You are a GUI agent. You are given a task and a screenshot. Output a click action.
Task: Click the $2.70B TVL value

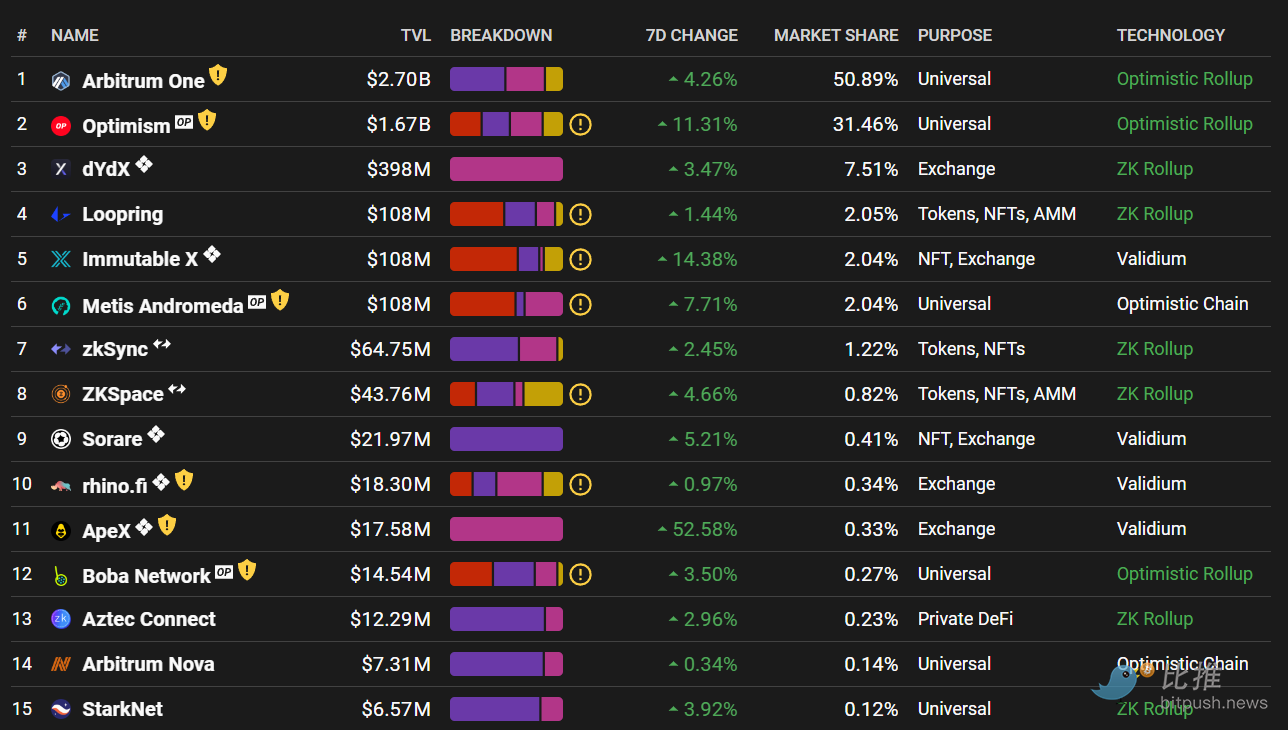(x=398, y=80)
